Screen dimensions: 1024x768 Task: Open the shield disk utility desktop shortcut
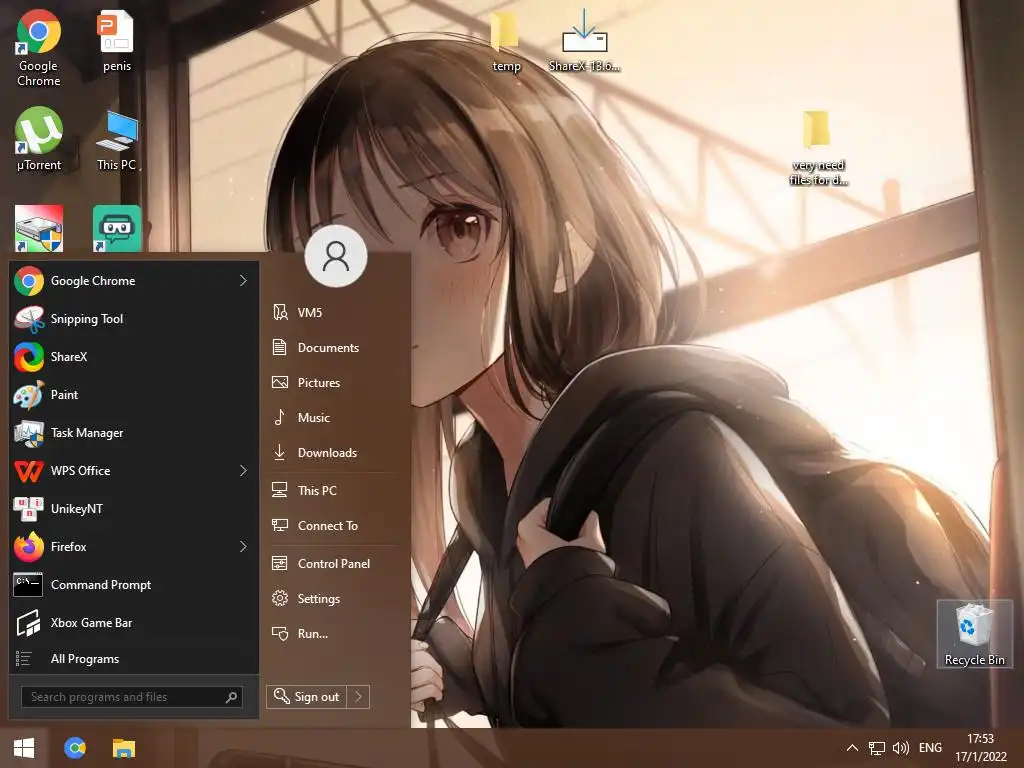39,229
